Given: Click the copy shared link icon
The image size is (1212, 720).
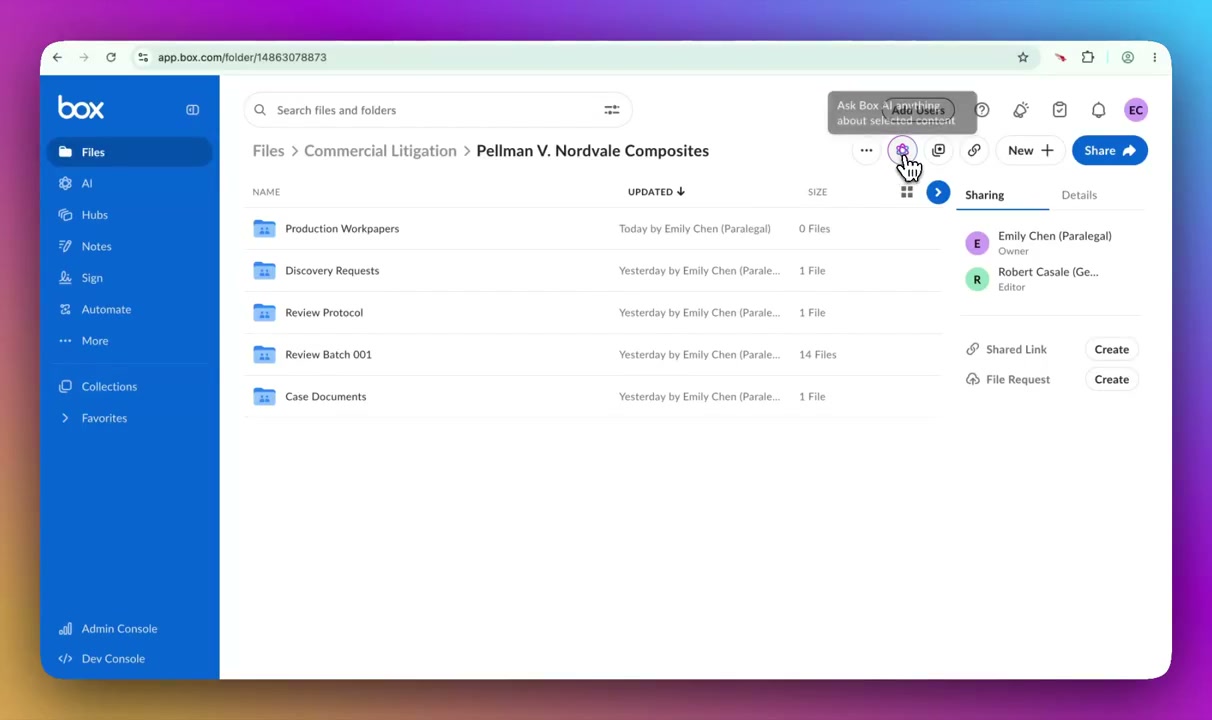Looking at the screenshot, I should click(x=974, y=151).
